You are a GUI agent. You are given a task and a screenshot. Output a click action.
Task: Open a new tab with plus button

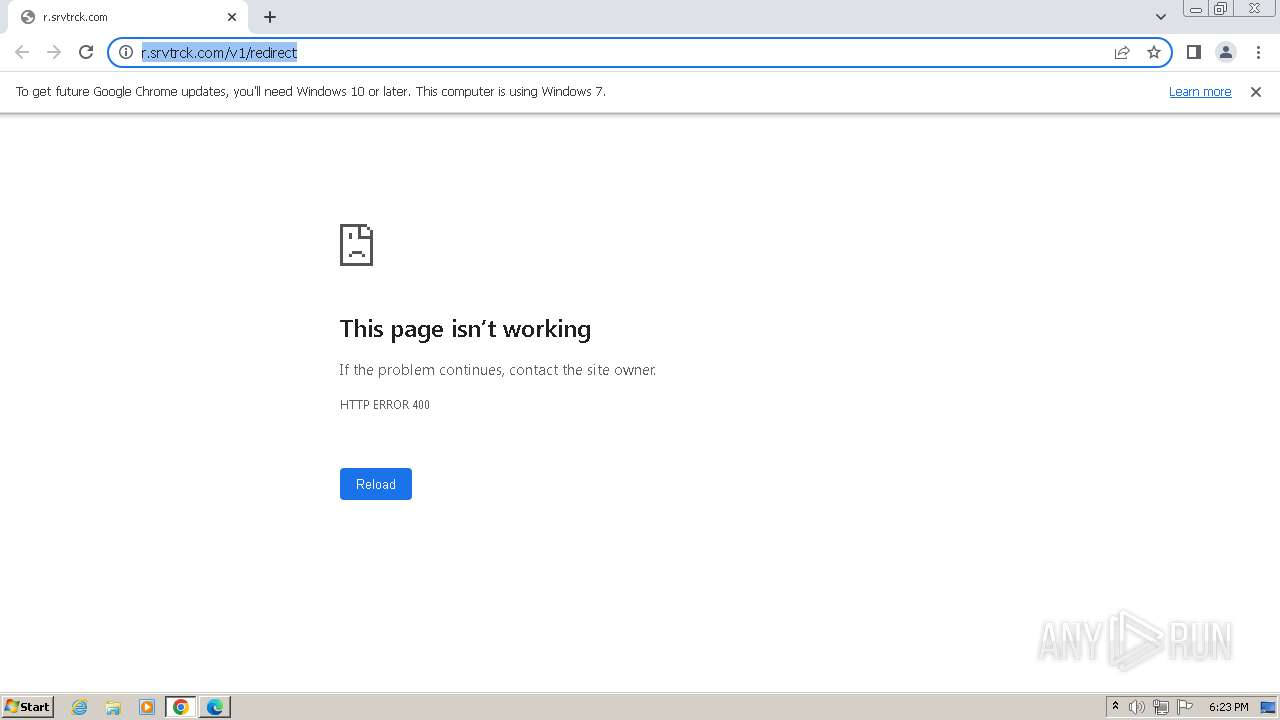(x=270, y=17)
